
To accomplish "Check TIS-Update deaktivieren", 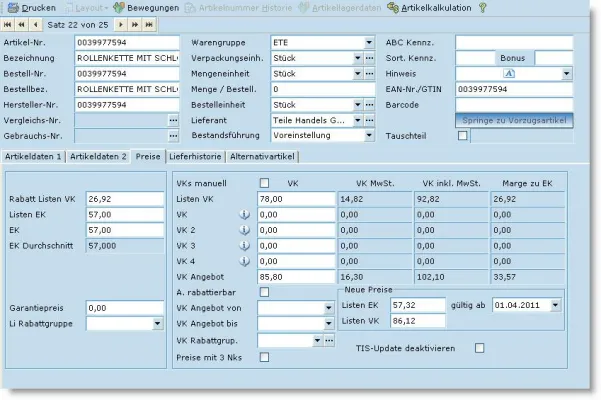I will click(x=480, y=348).
